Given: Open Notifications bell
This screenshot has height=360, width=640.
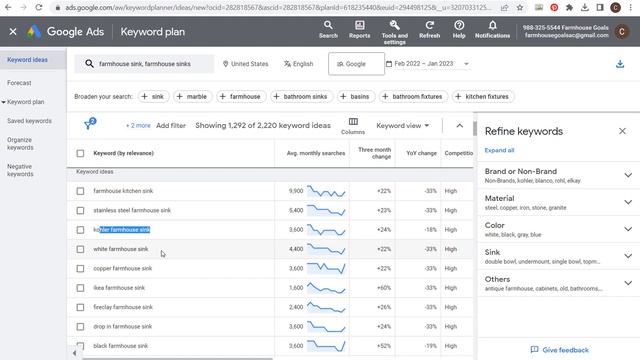Looking at the screenshot, I should (x=492, y=30).
